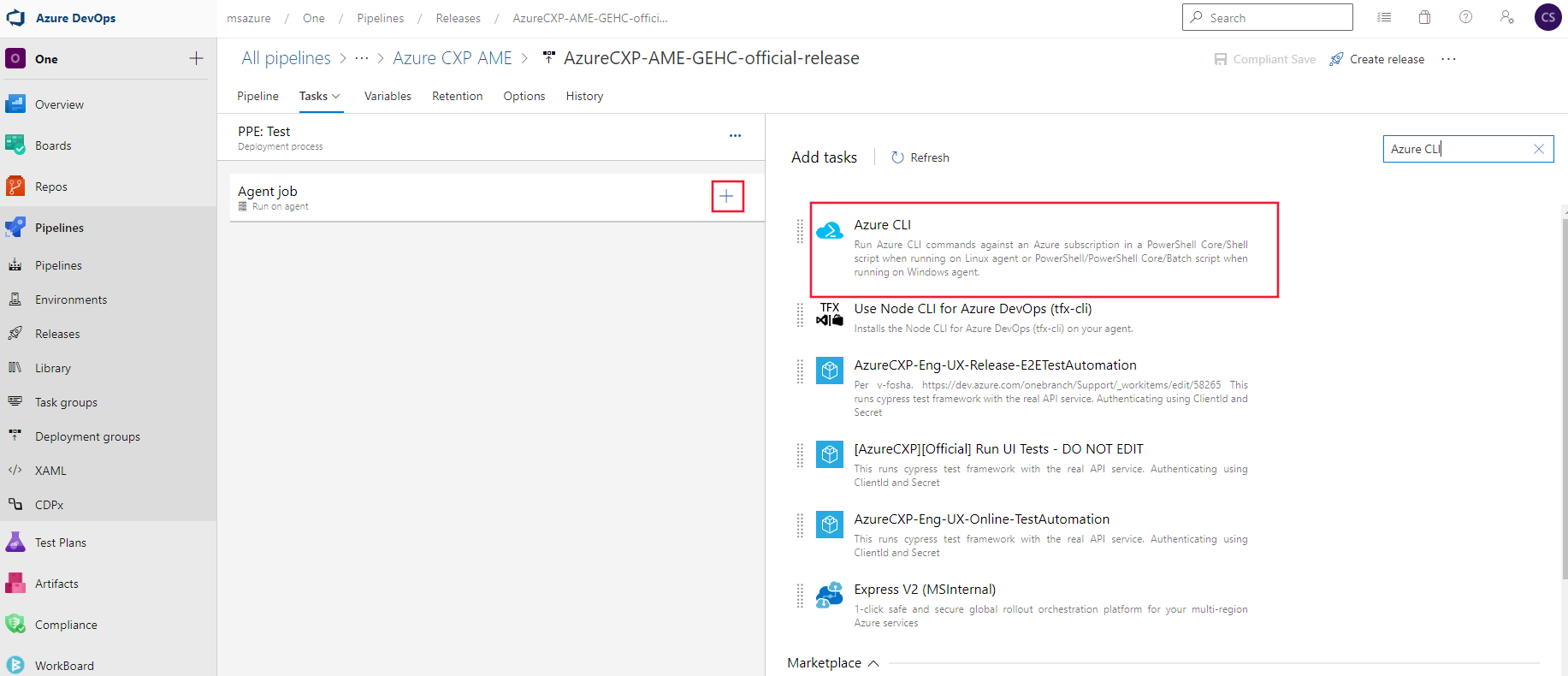Open msazure breadcrumb in top bar

tap(249, 18)
